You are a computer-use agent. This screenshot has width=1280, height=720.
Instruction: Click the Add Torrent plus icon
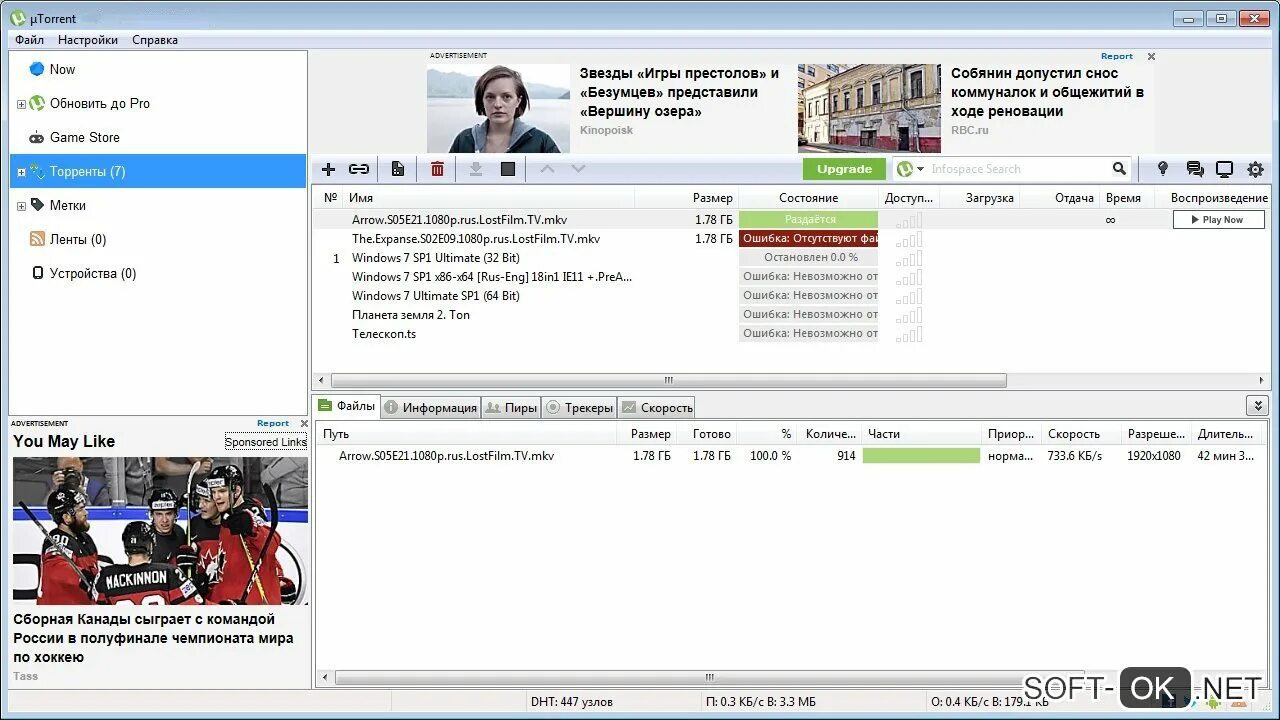click(328, 169)
